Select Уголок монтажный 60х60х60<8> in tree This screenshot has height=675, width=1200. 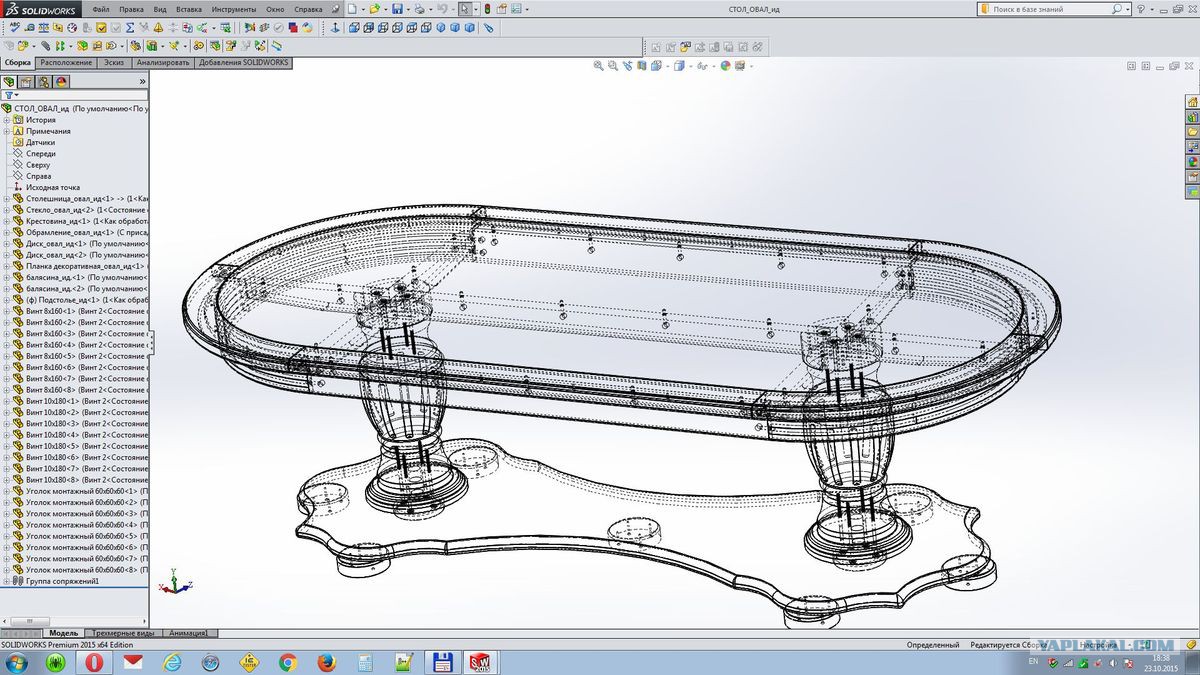(x=80, y=570)
